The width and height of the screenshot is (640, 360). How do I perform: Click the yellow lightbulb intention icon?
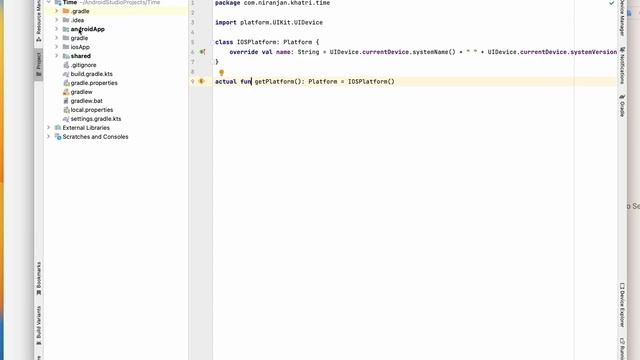pyautogui.click(x=221, y=73)
